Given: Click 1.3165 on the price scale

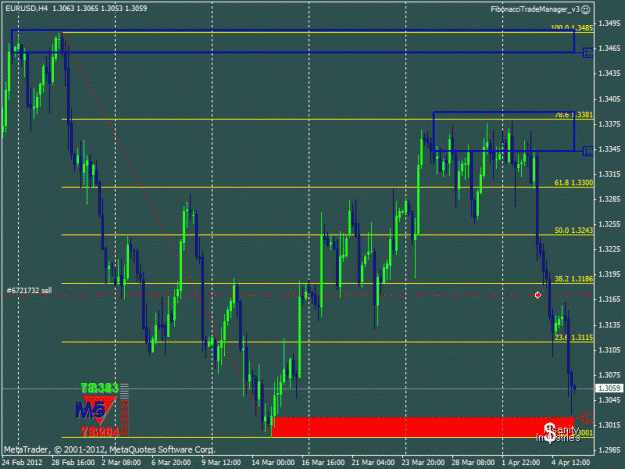Looking at the screenshot, I should 610,299.
